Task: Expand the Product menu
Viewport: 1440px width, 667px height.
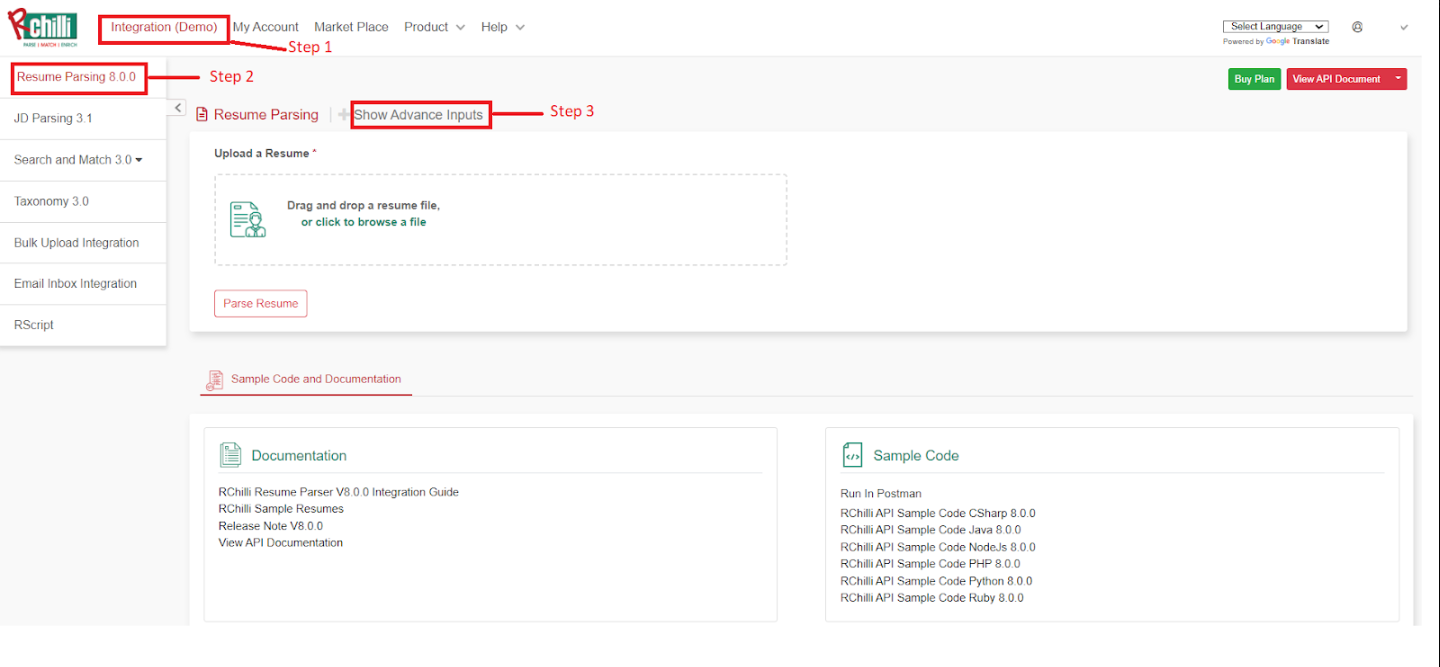Action: (434, 27)
